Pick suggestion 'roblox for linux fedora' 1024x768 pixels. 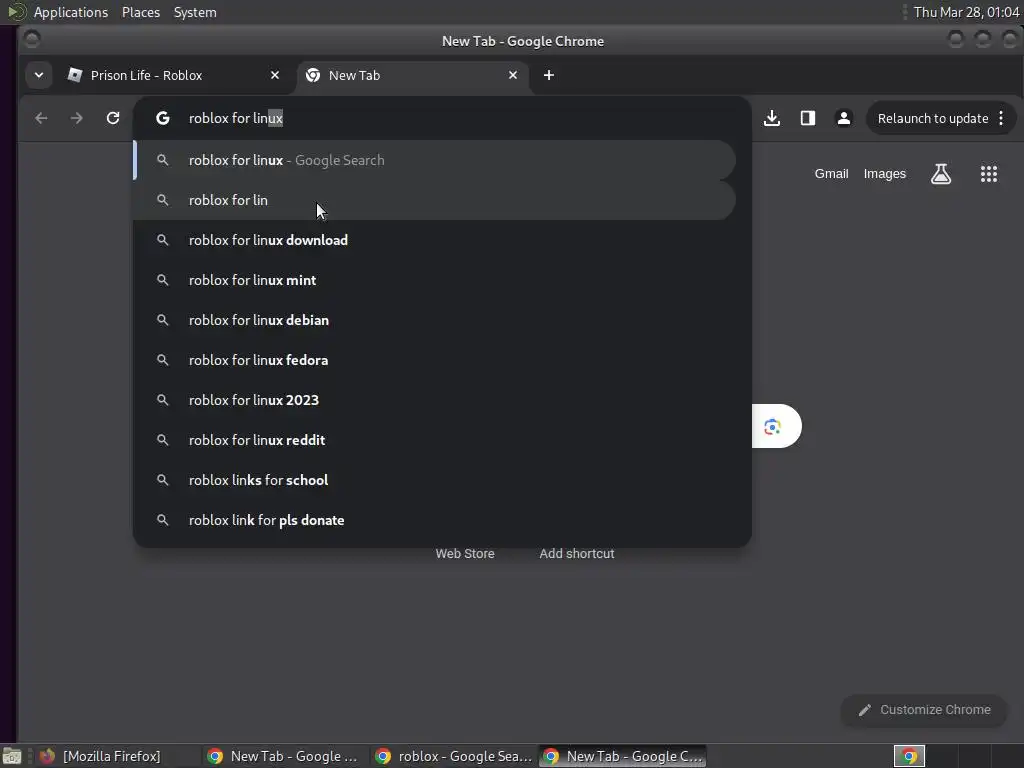[x=435, y=360]
